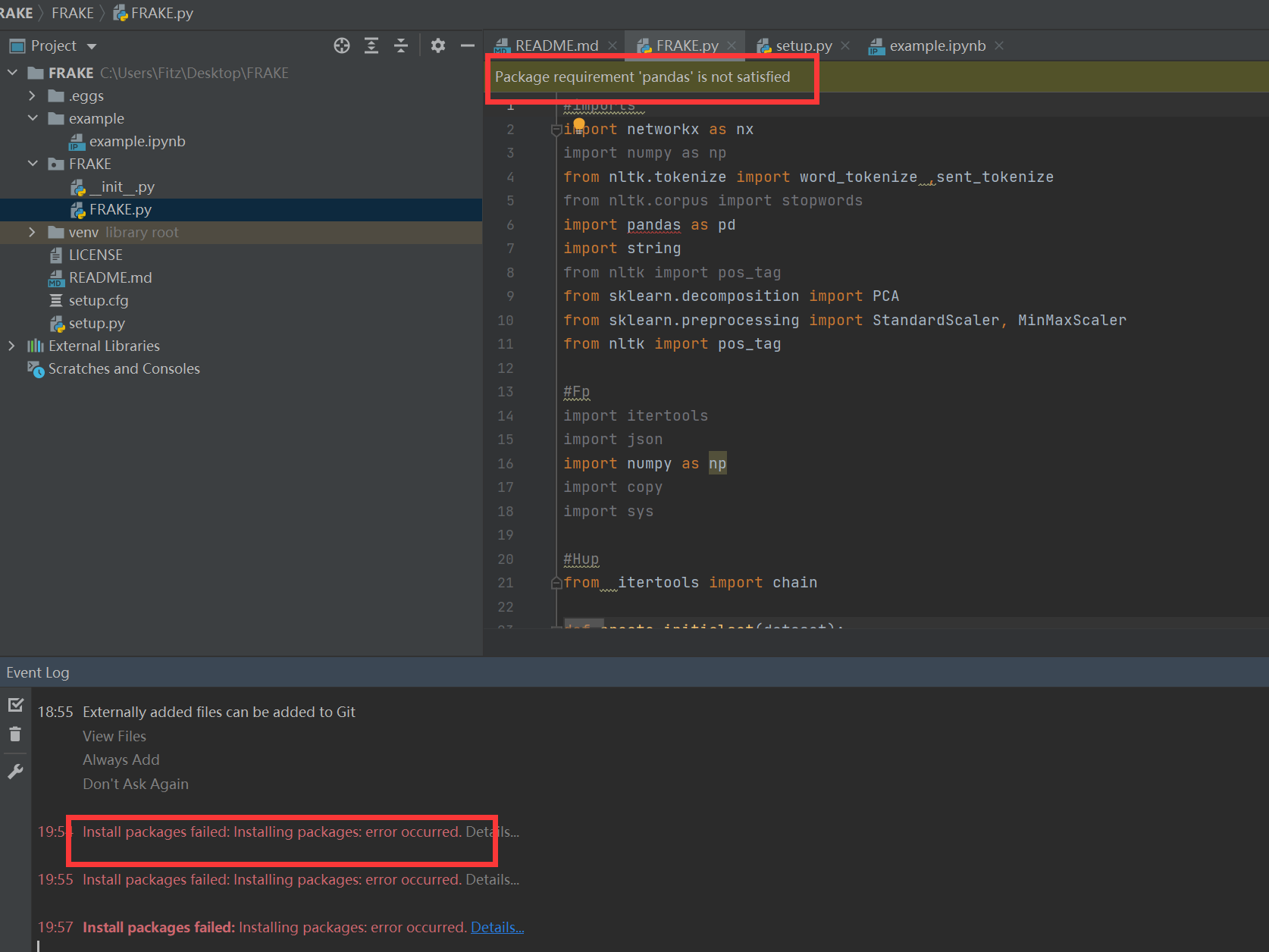Select setup.py in the project tree
Viewport: 1269px width, 952px height.
[x=96, y=323]
